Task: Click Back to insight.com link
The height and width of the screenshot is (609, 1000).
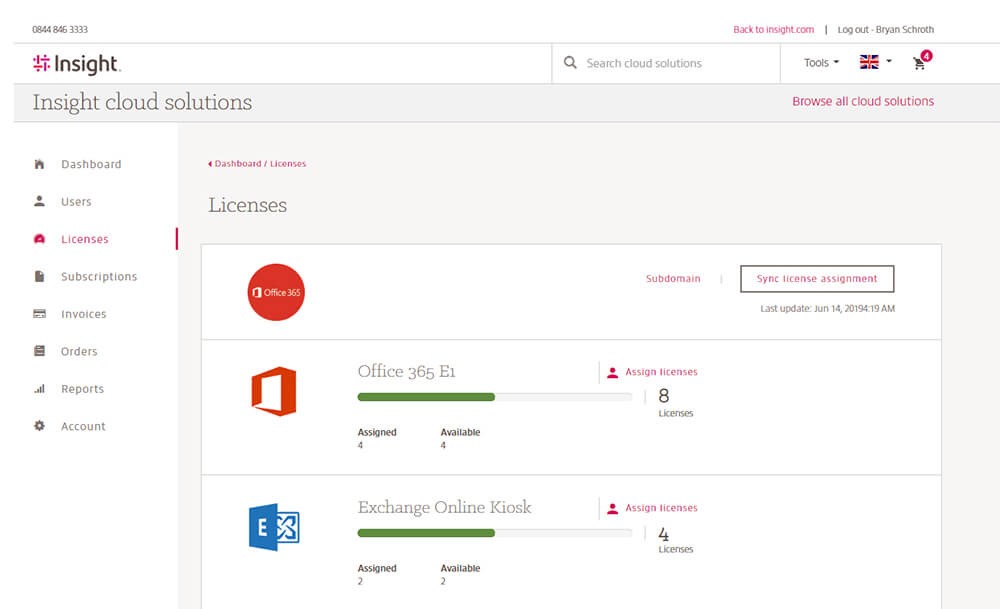Action: point(773,29)
